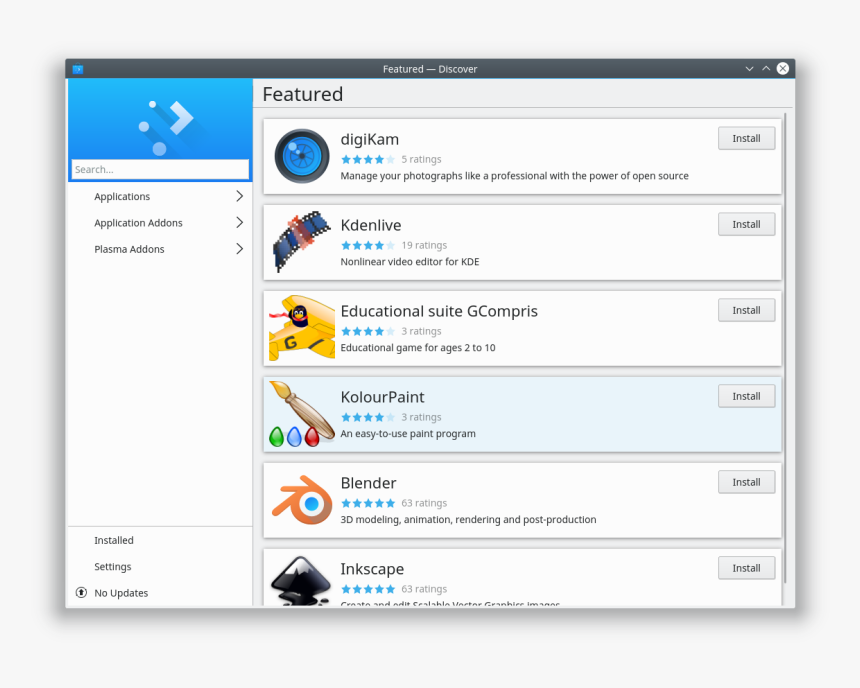860x688 pixels.
Task: Expand the Plasma Addons chevron
Action: [240, 249]
